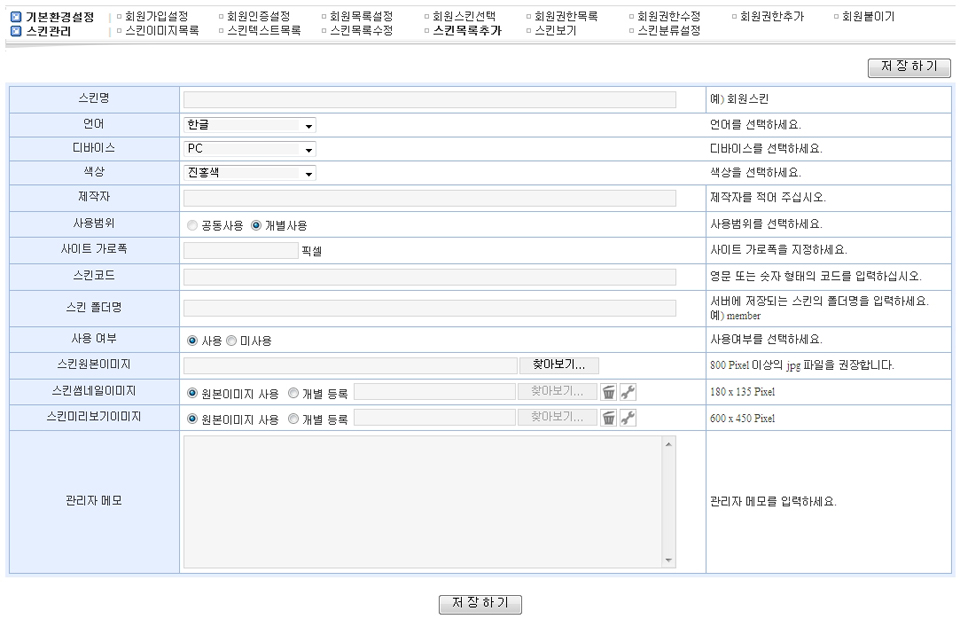Viewport: 960px width, 619px height.
Task: Click the trash icon in 스킨썸네일이미지 row
Action: (x=609, y=392)
